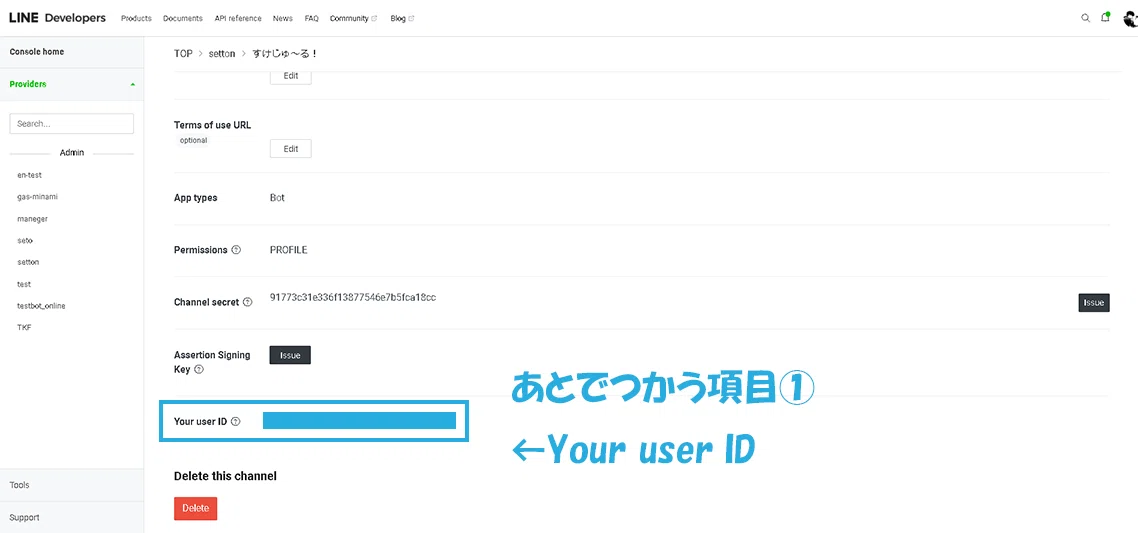Click the Admin group label
This screenshot has width=1138, height=533.
[72, 152]
